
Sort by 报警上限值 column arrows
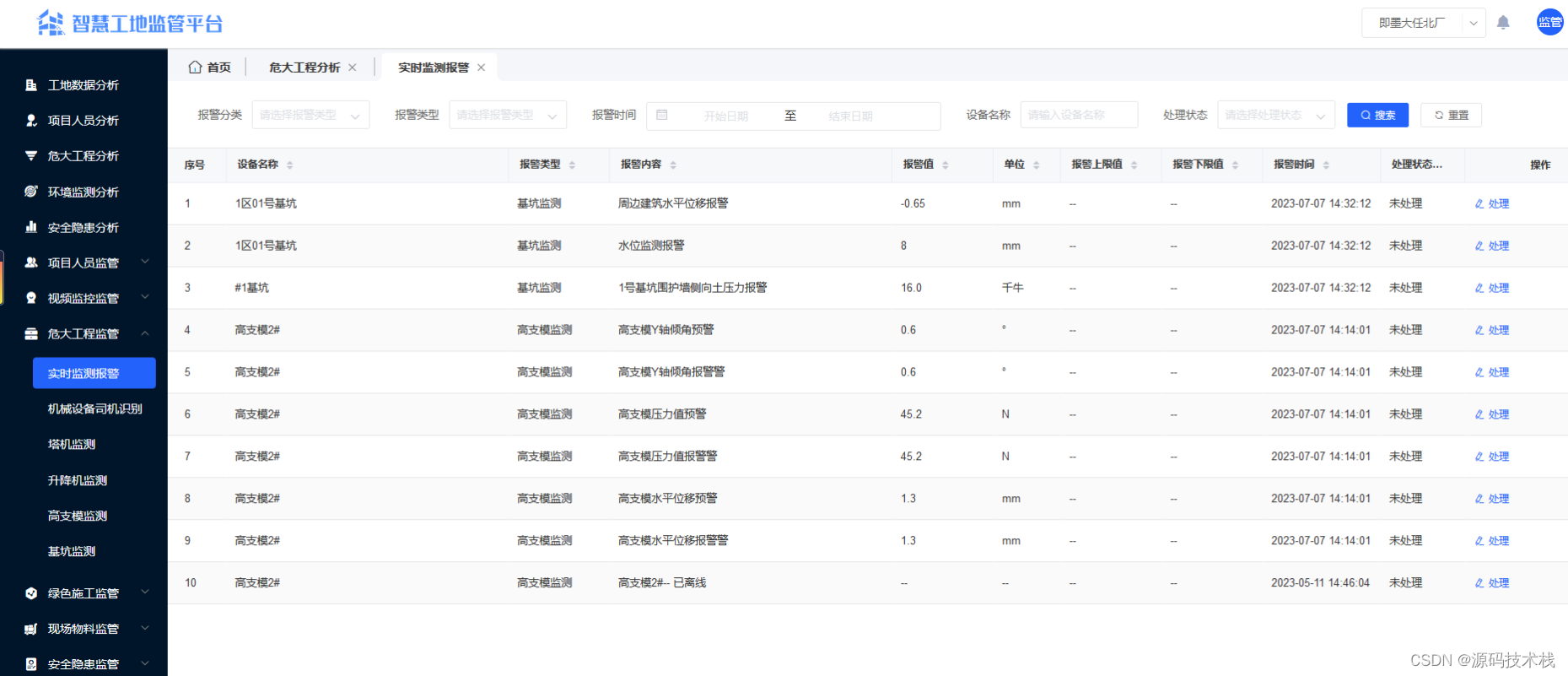[1134, 165]
